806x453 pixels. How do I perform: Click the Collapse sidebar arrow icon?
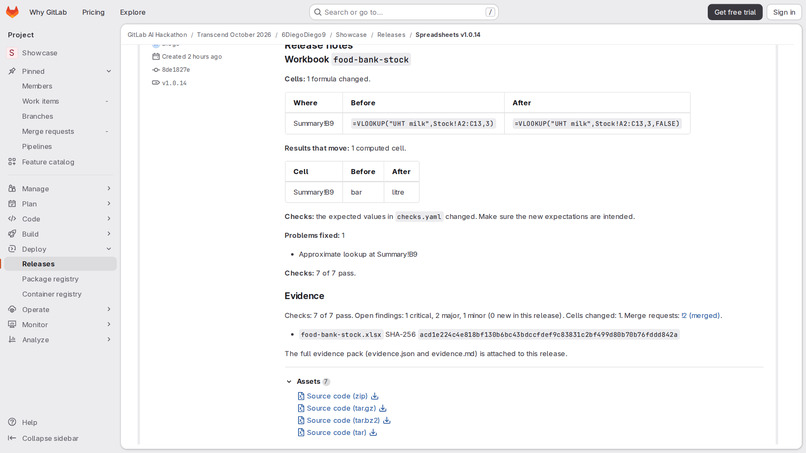[x=12, y=438]
